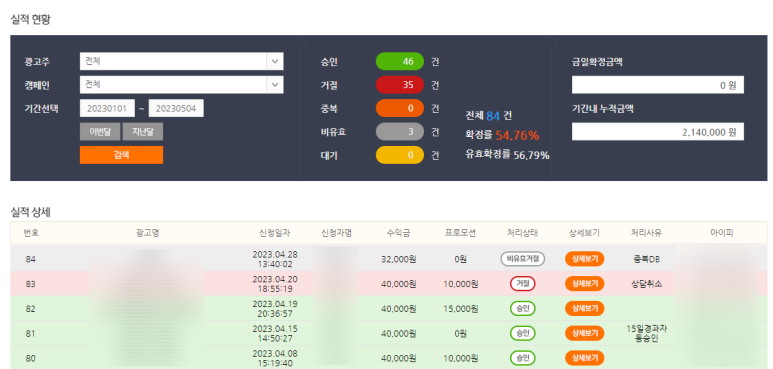Click the date 2023.04.15 14:50:27

point(275,333)
